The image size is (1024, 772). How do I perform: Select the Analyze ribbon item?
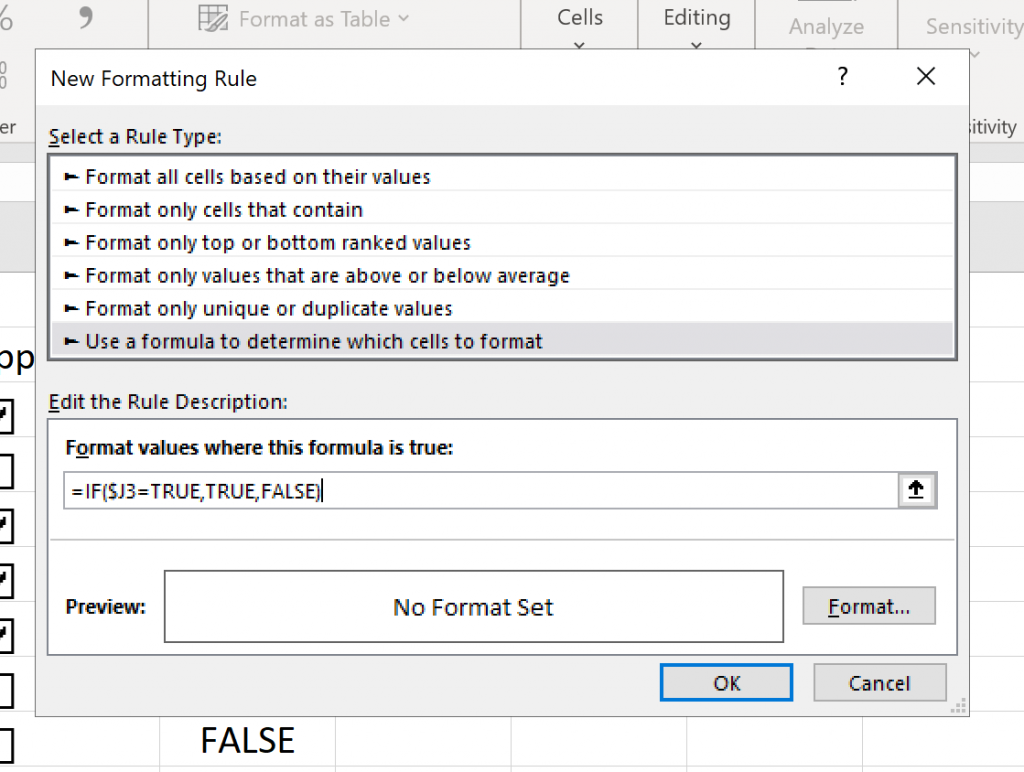826,27
